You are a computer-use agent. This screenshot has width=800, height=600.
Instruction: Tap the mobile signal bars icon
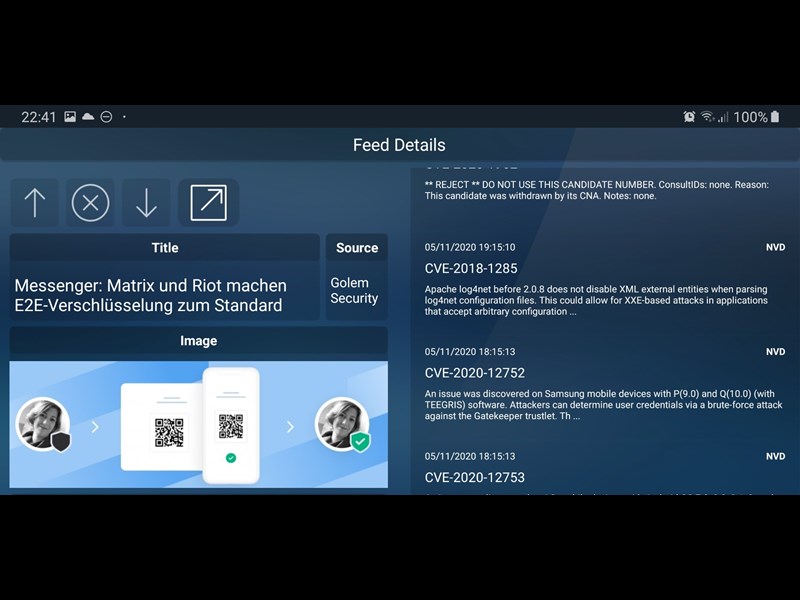click(x=722, y=117)
